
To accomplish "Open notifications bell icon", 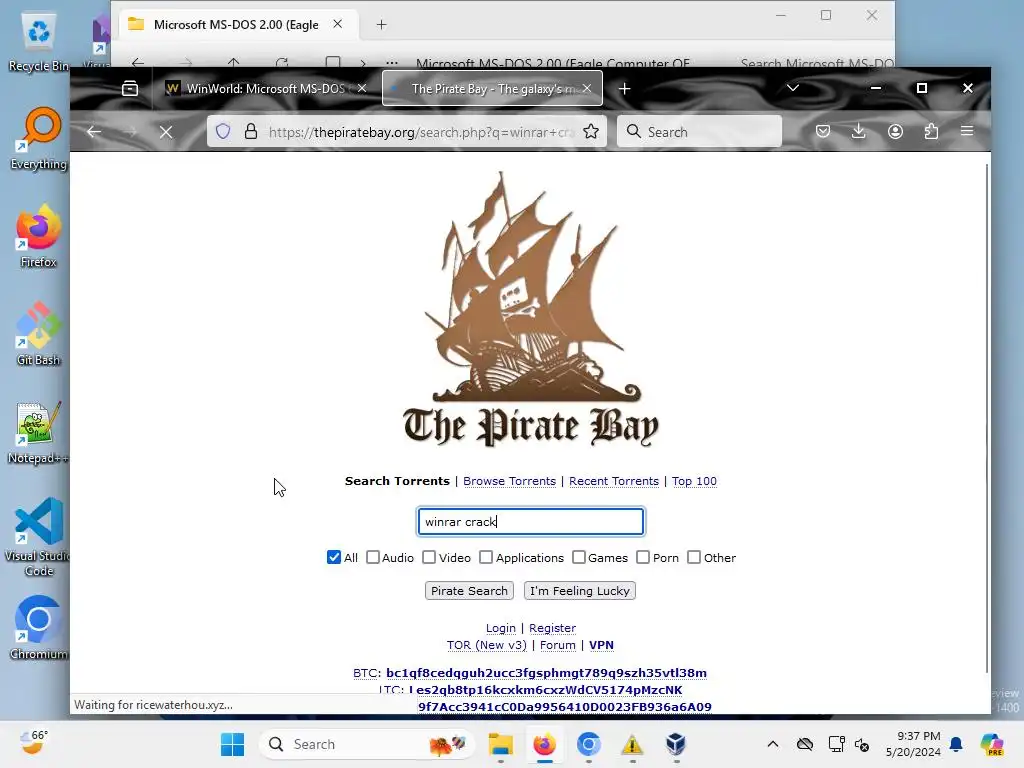I will click(956, 744).
